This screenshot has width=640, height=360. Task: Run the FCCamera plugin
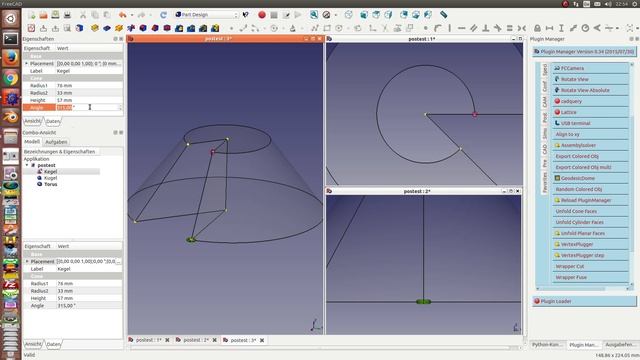pos(590,68)
